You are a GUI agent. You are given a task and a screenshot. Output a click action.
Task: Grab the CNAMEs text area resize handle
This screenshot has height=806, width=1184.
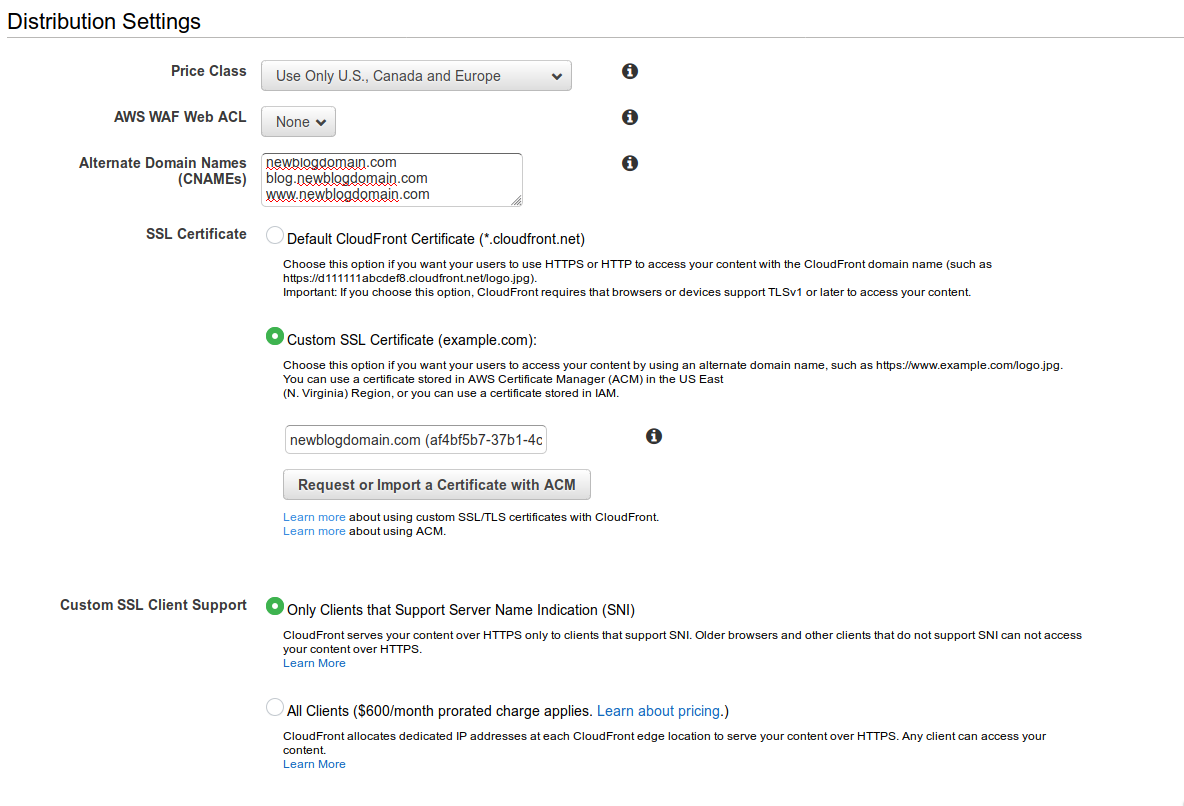pos(516,200)
